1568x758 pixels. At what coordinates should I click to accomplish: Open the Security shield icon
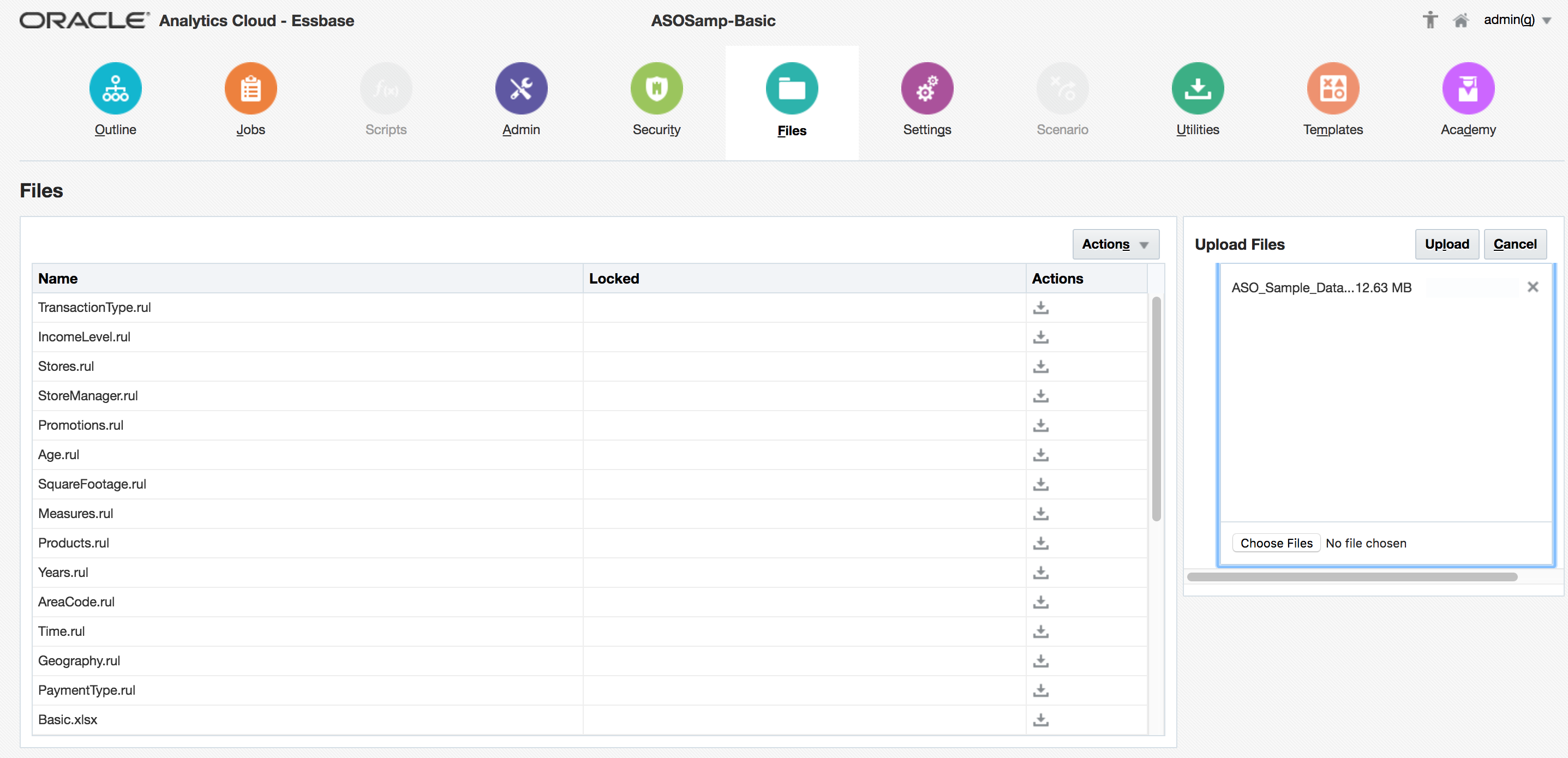pos(656,89)
